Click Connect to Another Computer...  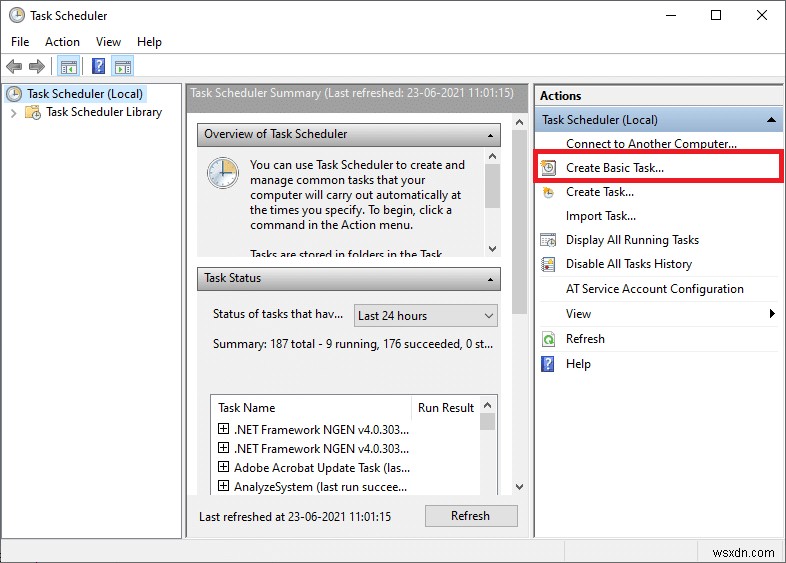pyautogui.click(x=651, y=144)
